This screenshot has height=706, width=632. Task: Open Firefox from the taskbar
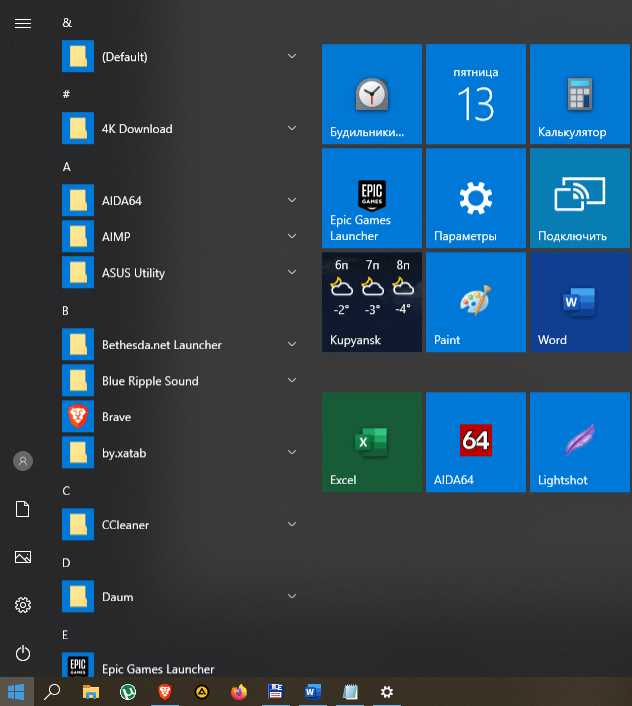point(239,692)
